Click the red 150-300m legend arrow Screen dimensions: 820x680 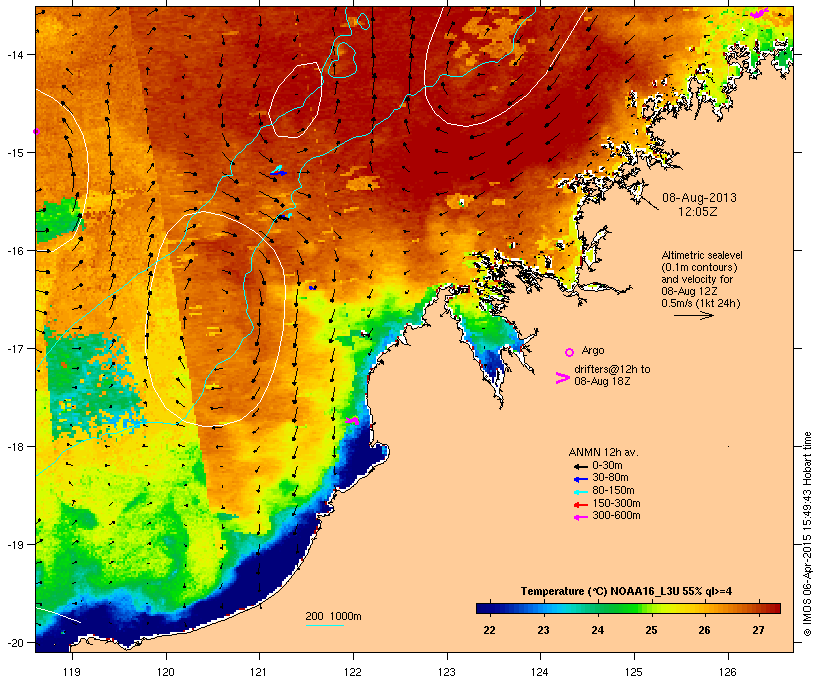tap(580, 504)
